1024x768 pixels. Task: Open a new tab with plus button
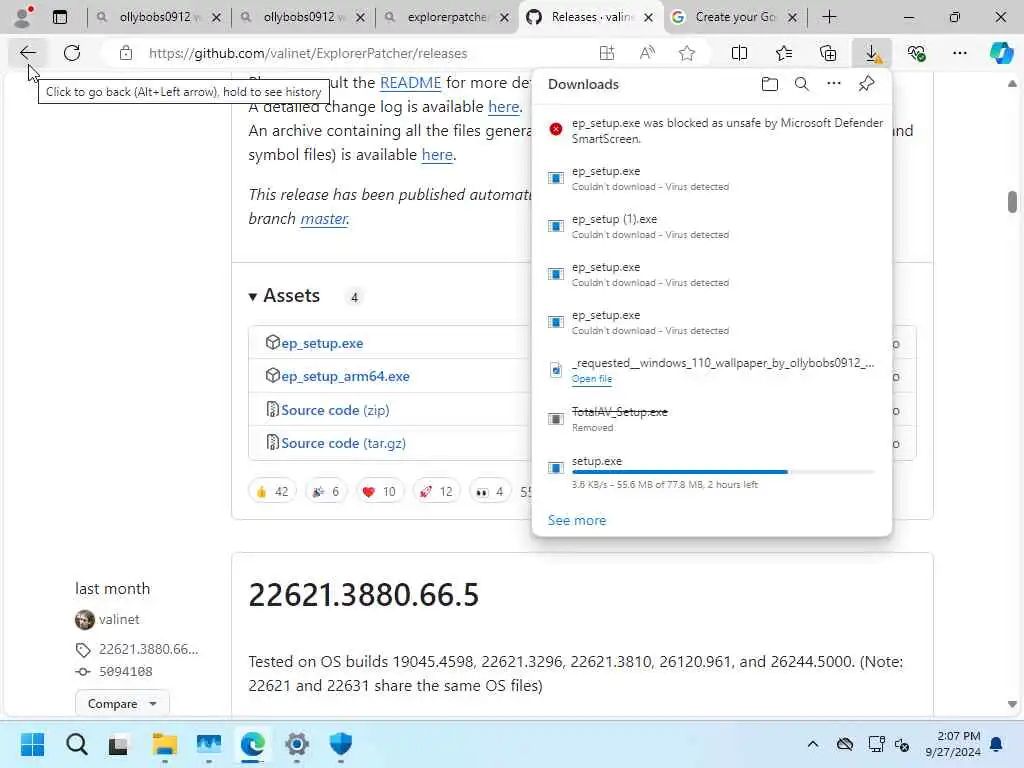829,17
